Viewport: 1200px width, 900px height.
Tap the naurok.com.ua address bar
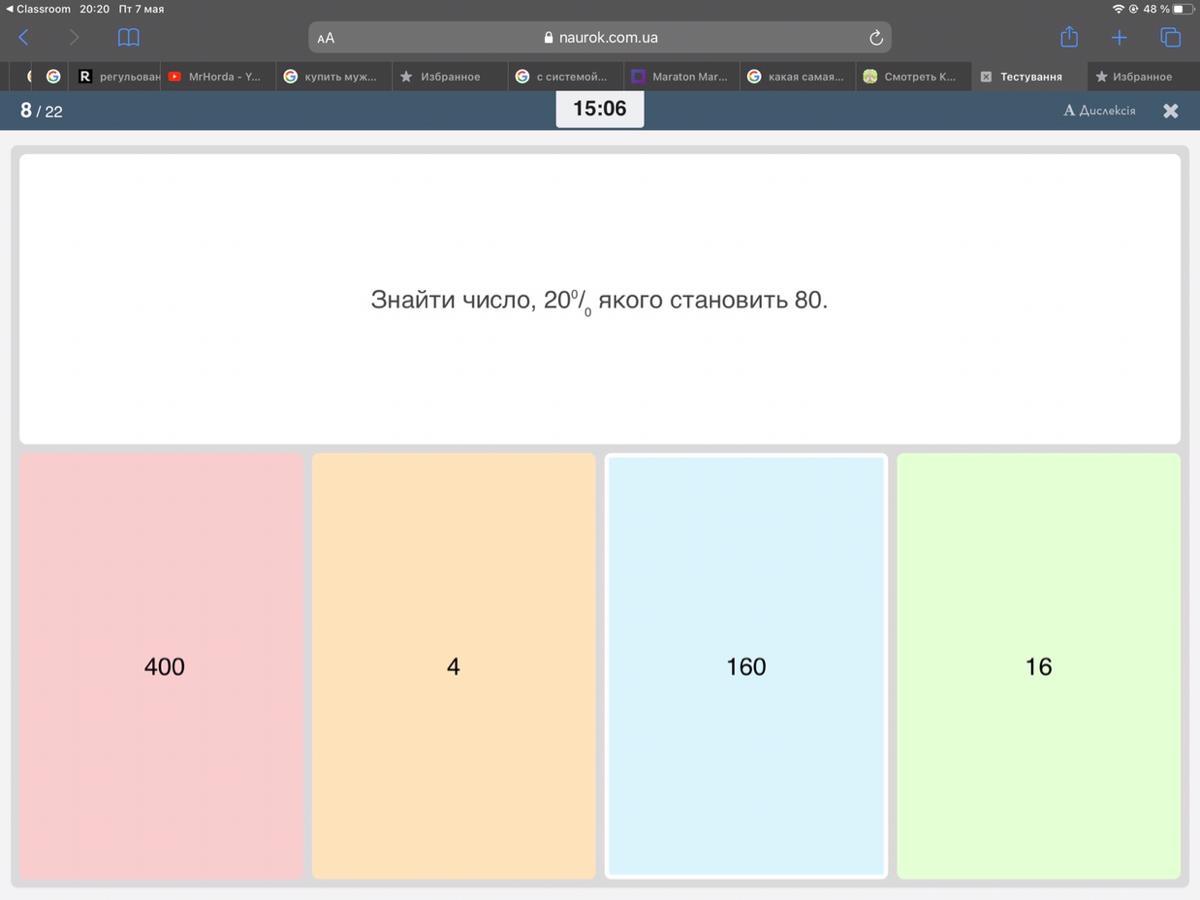(600, 38)
